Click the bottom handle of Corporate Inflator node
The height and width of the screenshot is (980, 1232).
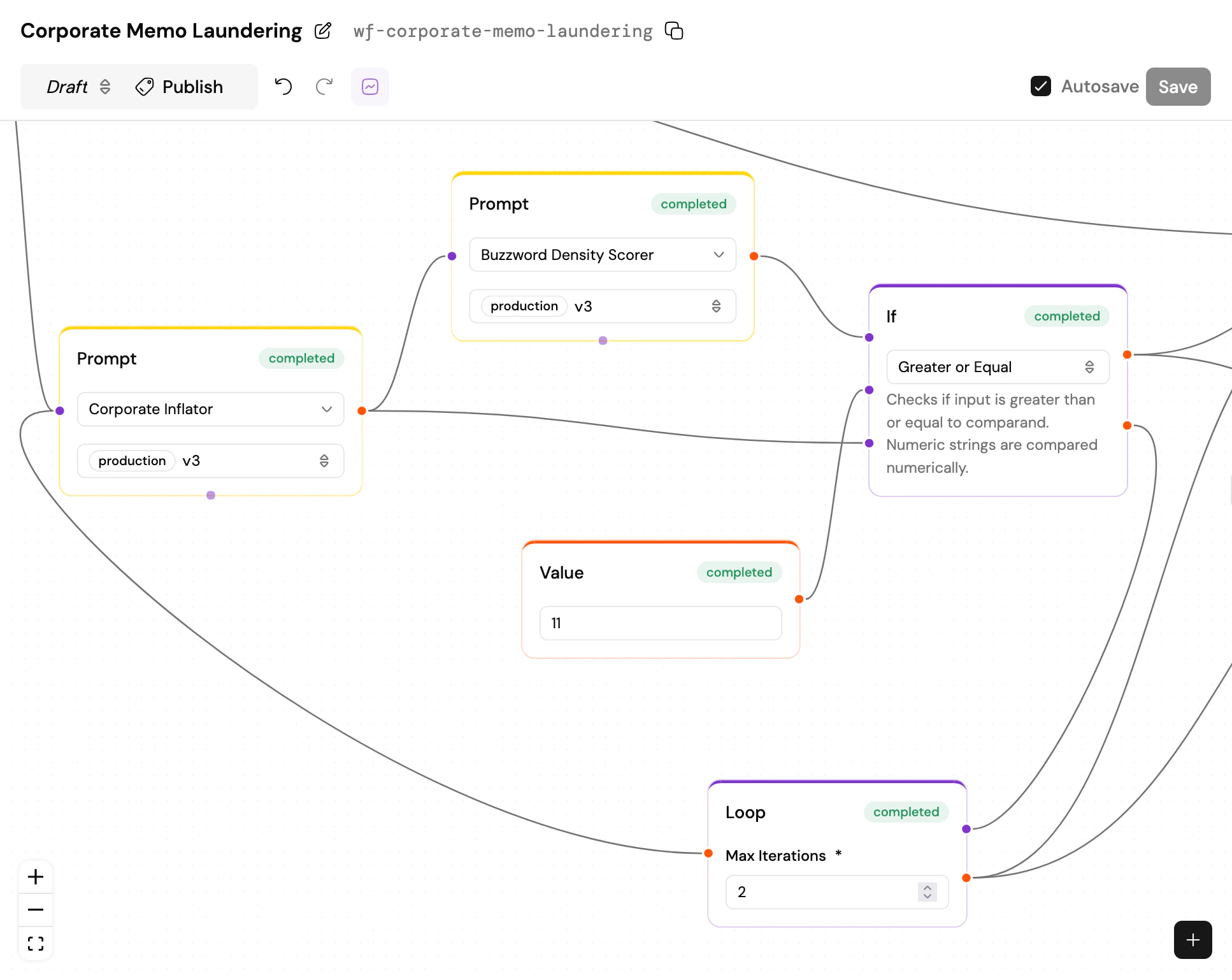coord(211,495)
